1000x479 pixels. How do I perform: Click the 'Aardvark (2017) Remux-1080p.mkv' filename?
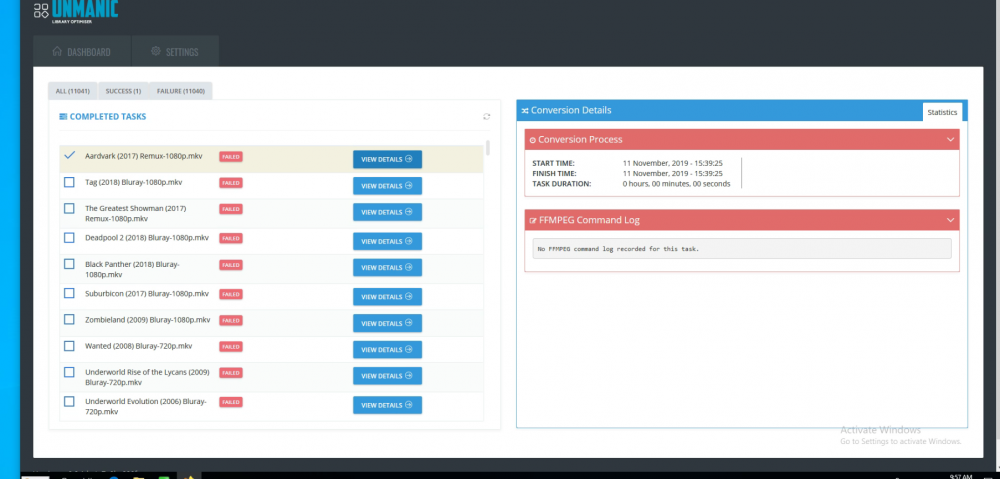(143, 156)
